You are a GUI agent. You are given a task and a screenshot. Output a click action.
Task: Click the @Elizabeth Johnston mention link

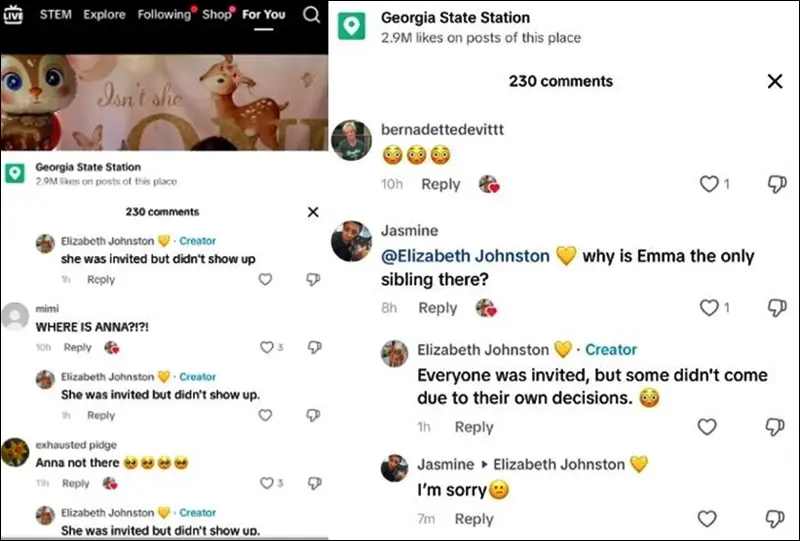[x=465, y=256]
